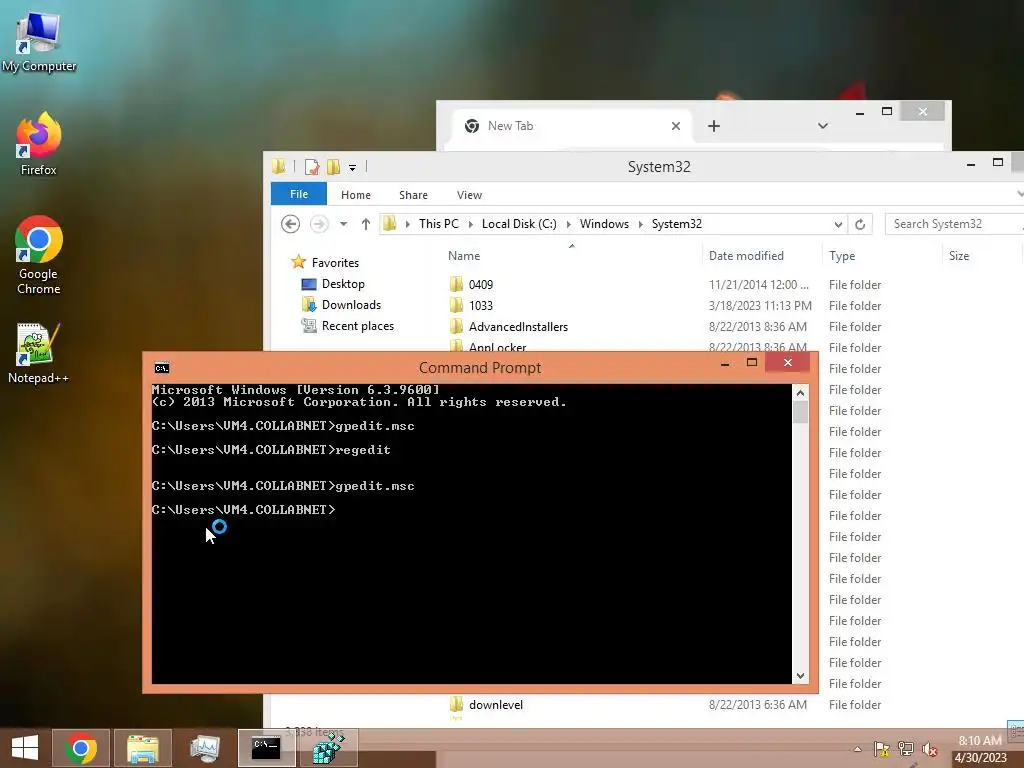Click Windows in the address breadcrumb

click(604, 224)
